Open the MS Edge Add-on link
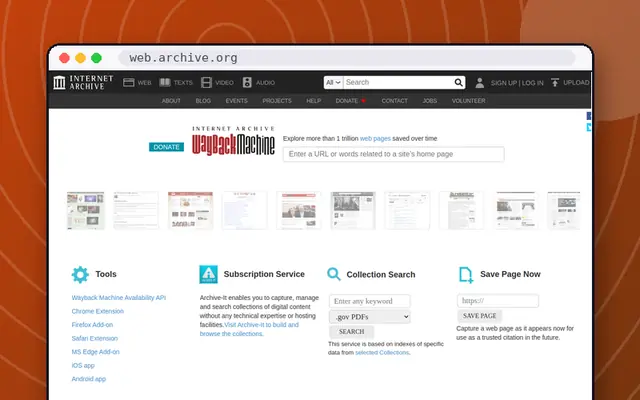Image resolution: width=640 pixels, height=400 pixels. pos(96,351)
